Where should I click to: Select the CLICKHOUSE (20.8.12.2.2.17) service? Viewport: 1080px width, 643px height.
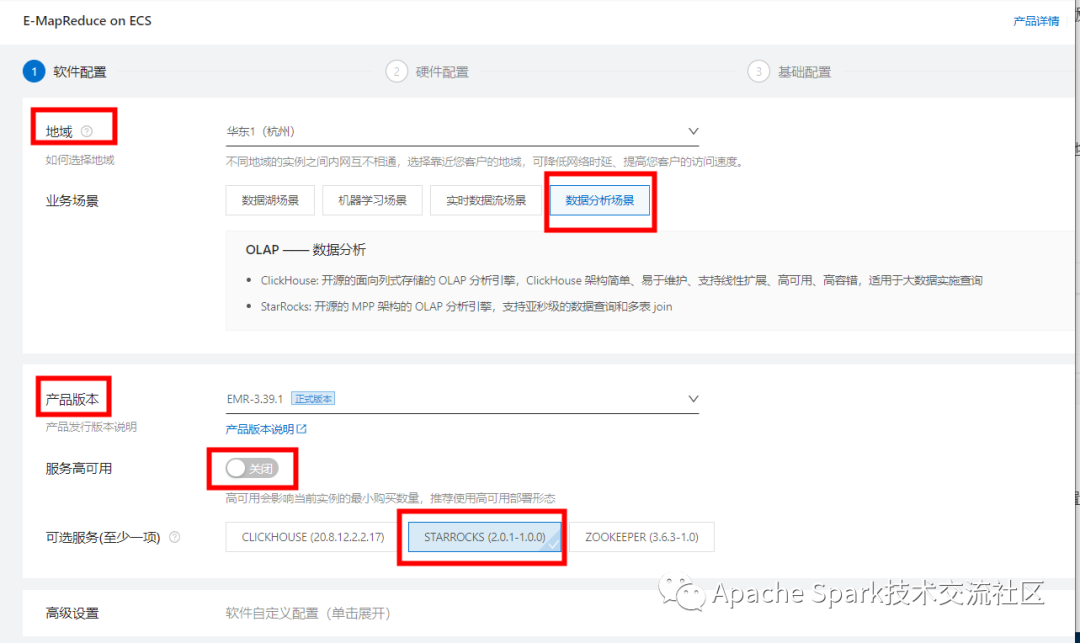click(313, 537)
